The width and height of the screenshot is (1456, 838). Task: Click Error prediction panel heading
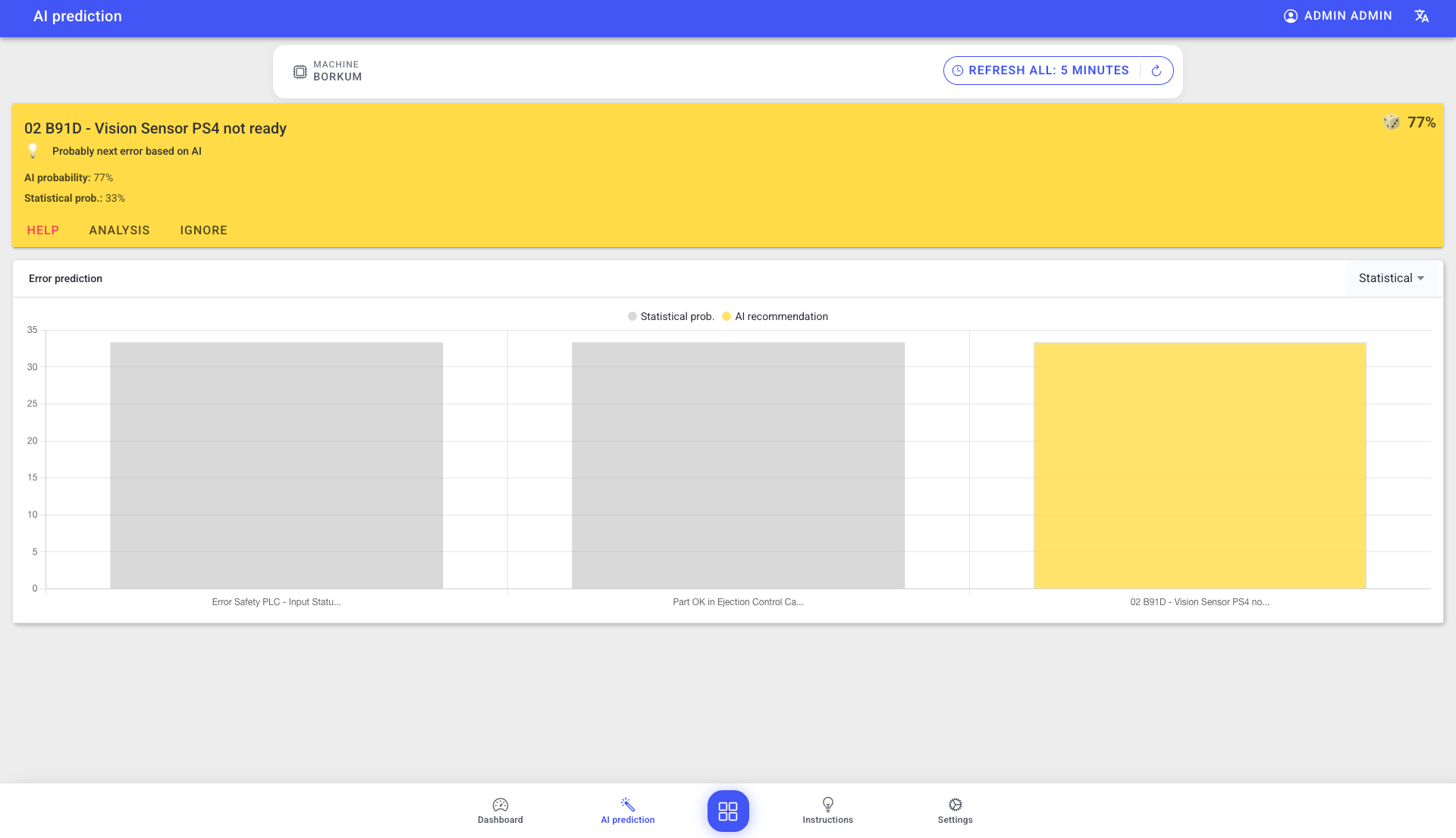point(66,279)
